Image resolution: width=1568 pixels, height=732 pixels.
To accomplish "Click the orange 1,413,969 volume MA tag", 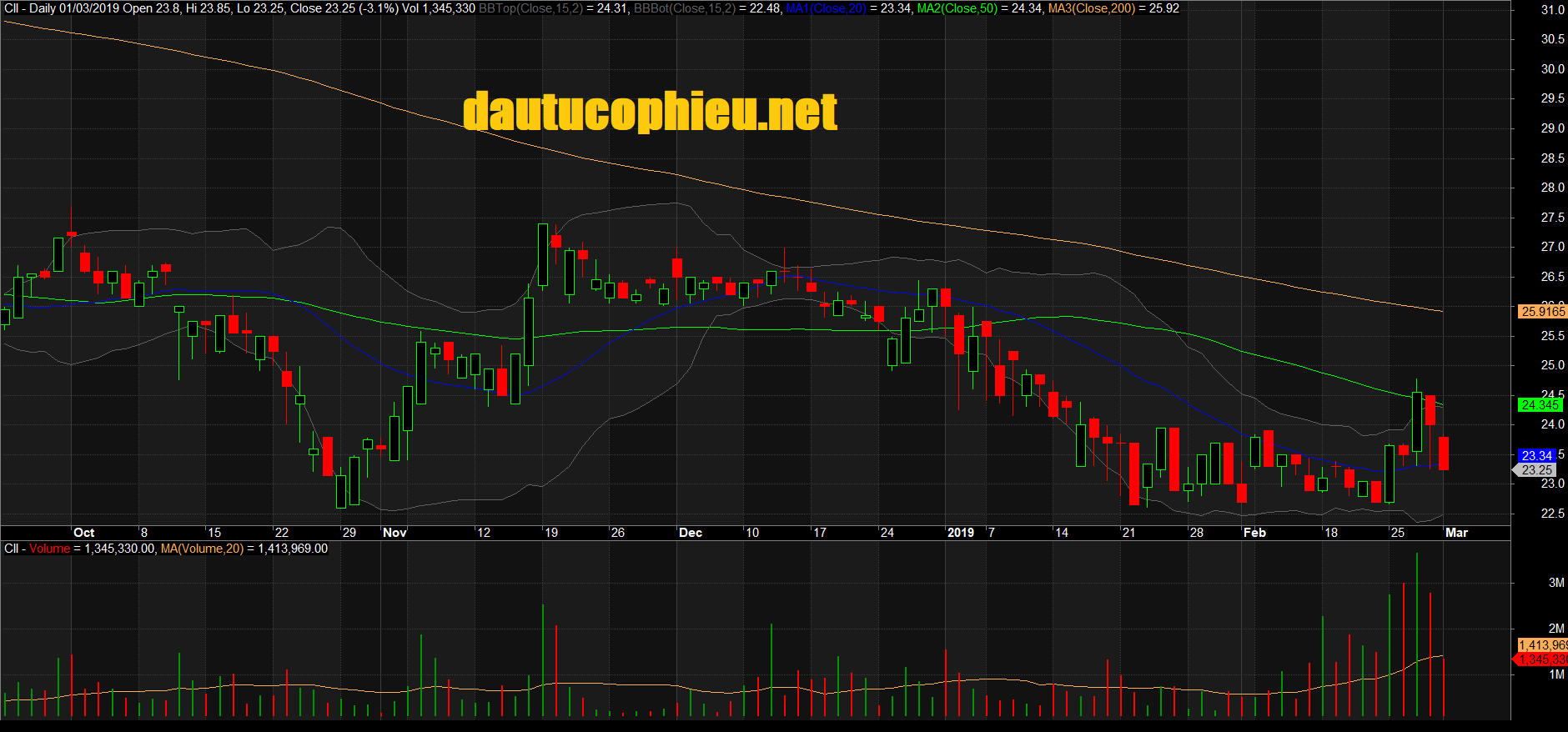I will pyautogui.click(x=1543, y=645).
